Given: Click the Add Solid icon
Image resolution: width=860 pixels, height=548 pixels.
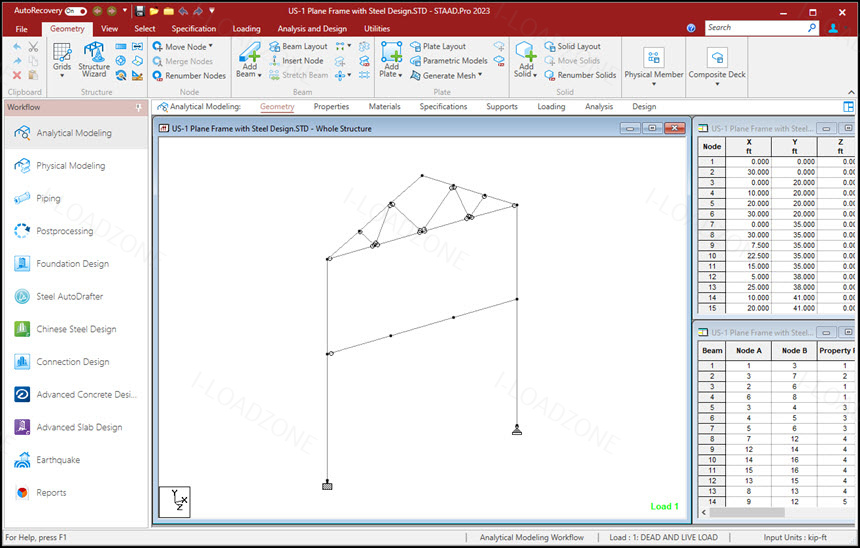Looking at the screenshot, I should click(525, 53).
